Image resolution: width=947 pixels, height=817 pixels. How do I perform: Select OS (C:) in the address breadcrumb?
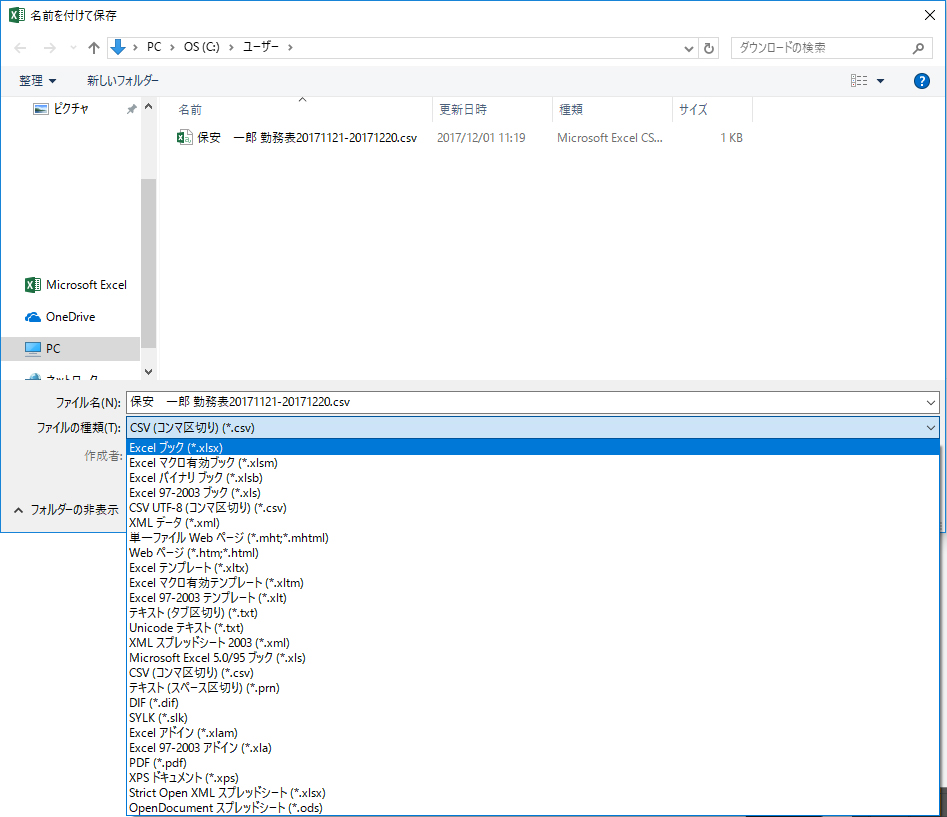click(202, 47)
